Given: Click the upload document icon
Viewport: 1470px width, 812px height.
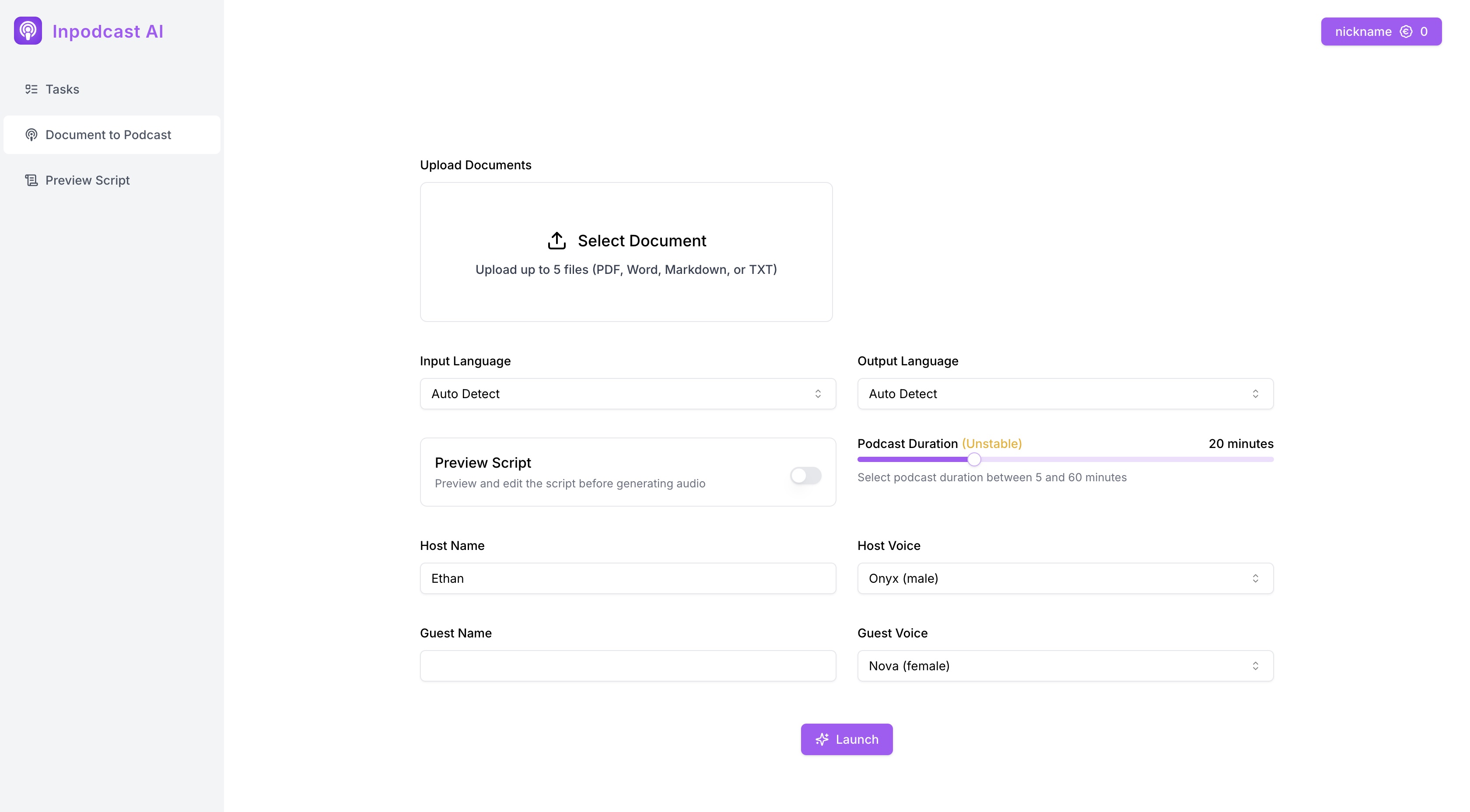Looking at the screenshot, I should tap(557, 240).
